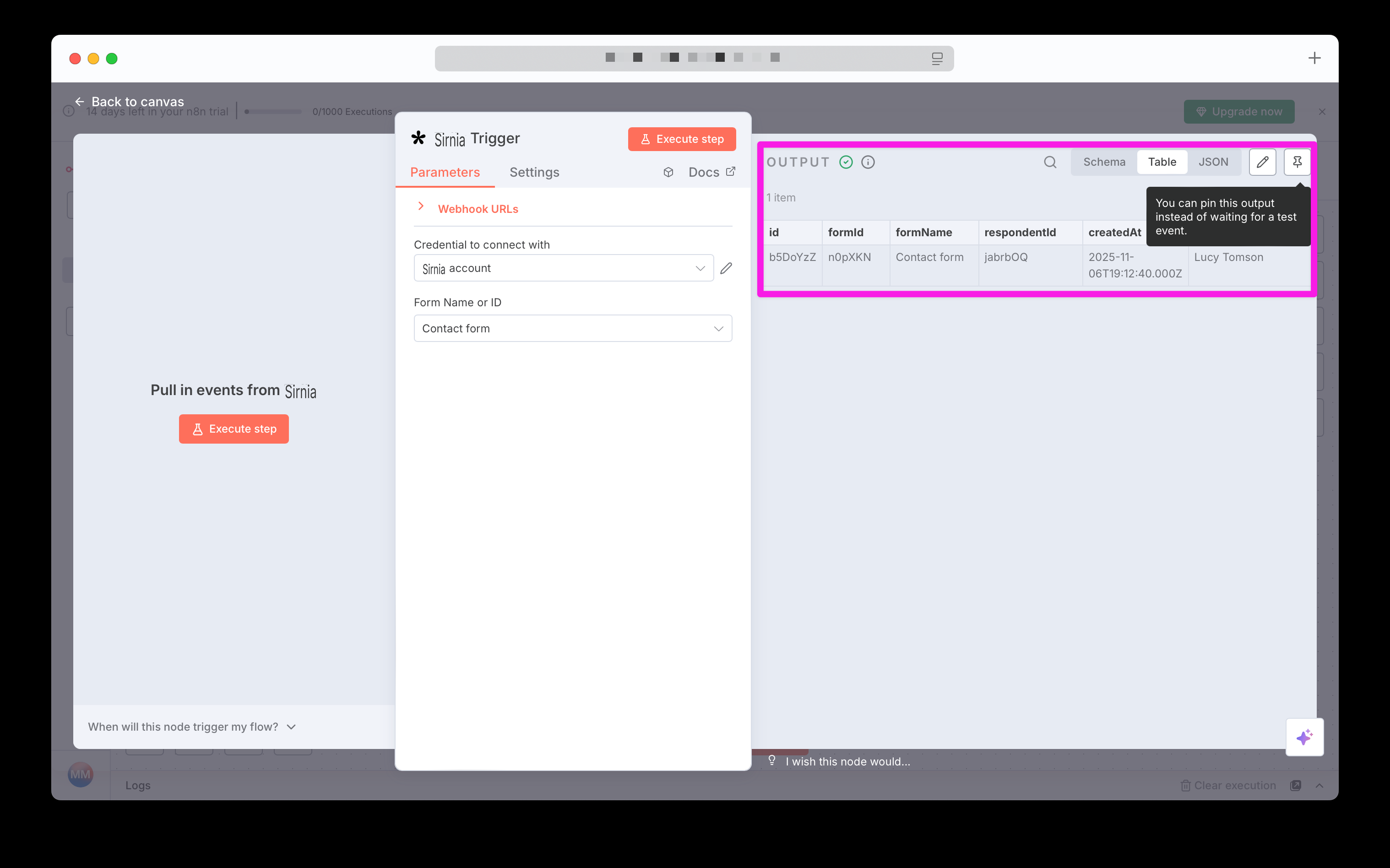This screenshot has width=1390, height=868.
Task: Click the lightbulb feedback icon
Action: coord(771,761)
